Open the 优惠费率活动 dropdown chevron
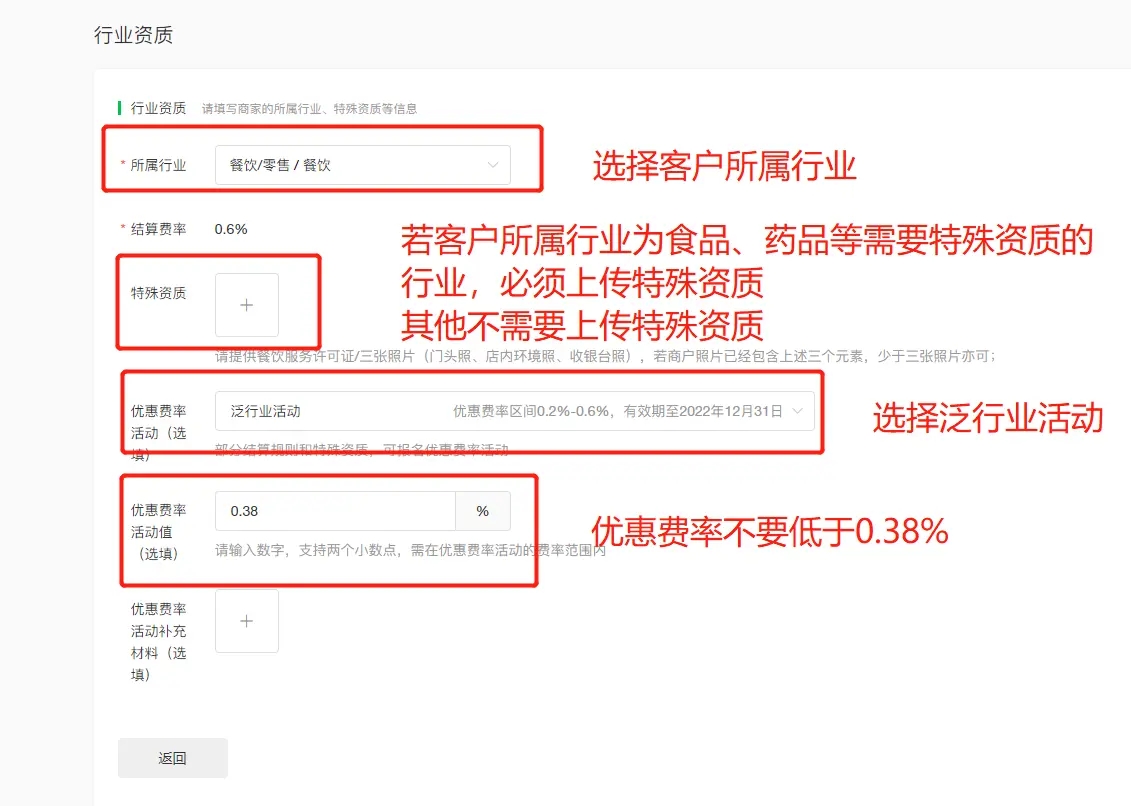This screenshot has height=806, width=1131. (x=797, y=411)
